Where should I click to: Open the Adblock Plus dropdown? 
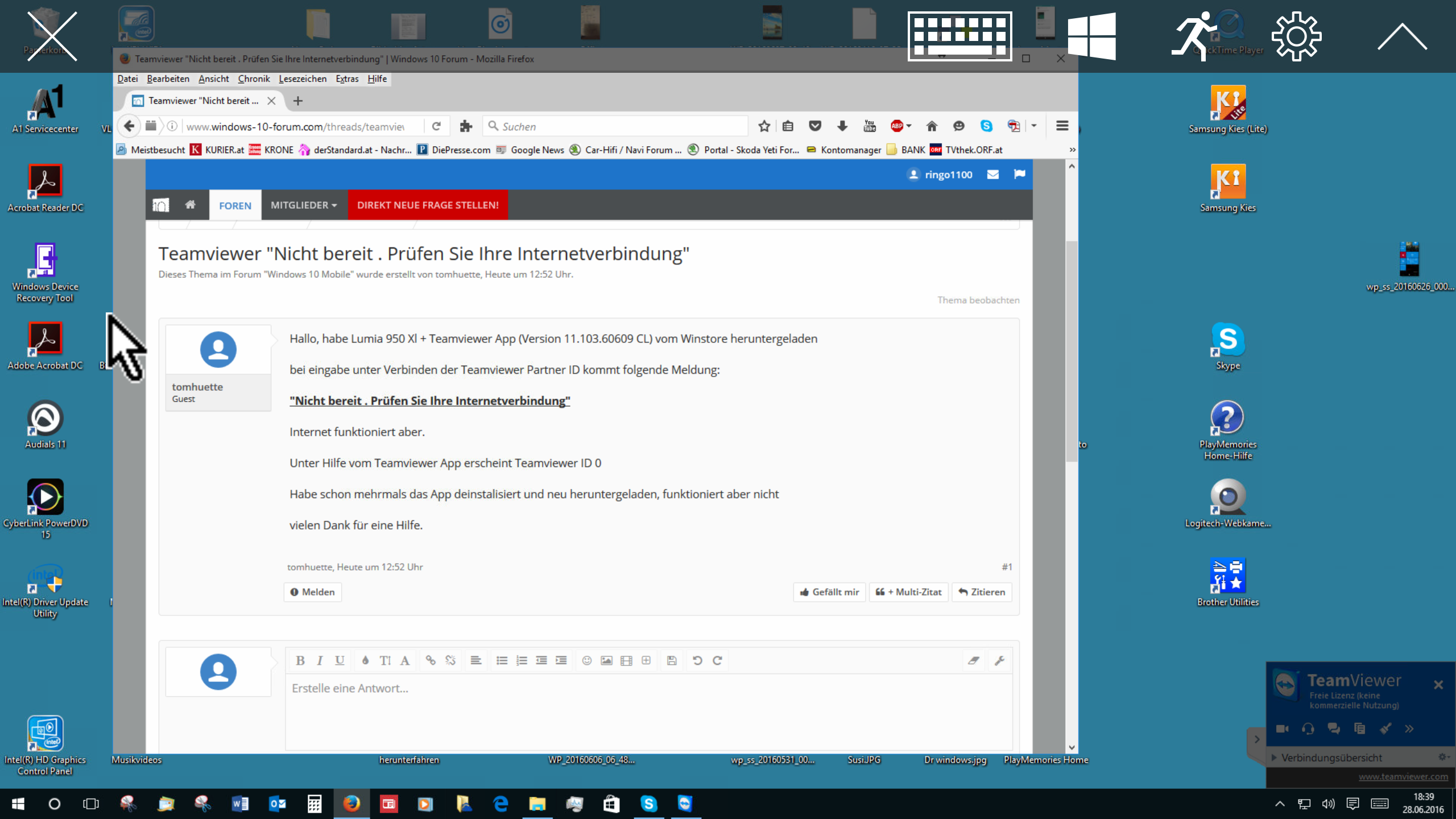(909, 126)
